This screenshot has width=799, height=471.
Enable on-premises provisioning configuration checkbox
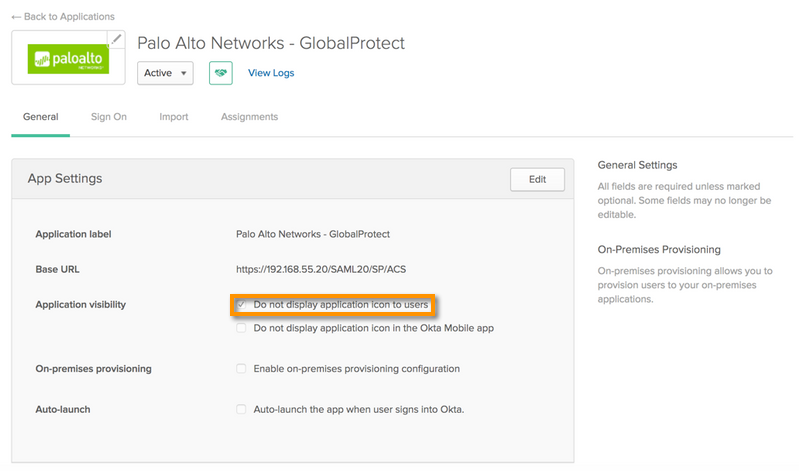coord(241,369)
